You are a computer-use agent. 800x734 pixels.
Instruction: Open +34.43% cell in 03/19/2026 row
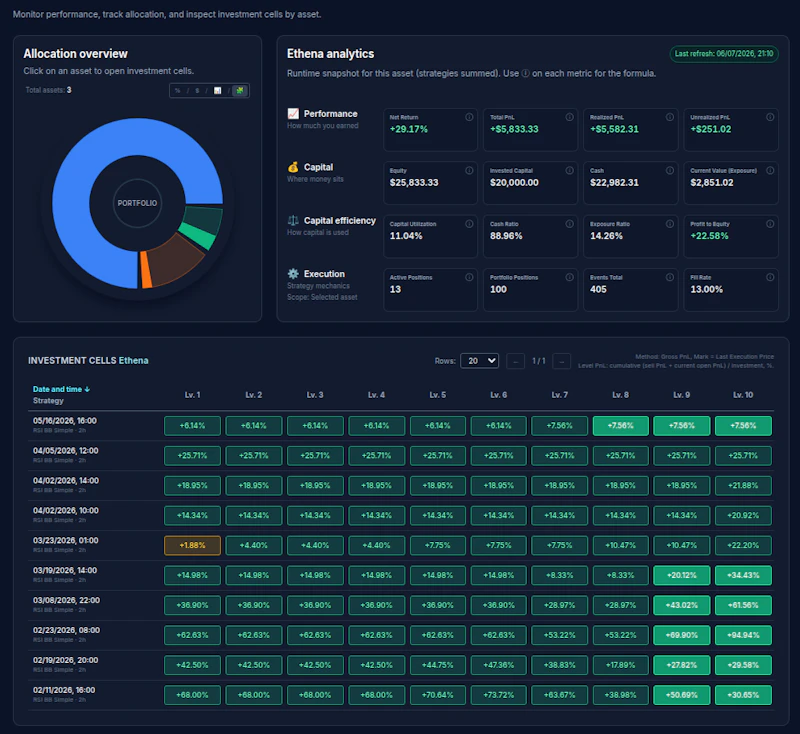pyautogui.click(x=743, y=575)
